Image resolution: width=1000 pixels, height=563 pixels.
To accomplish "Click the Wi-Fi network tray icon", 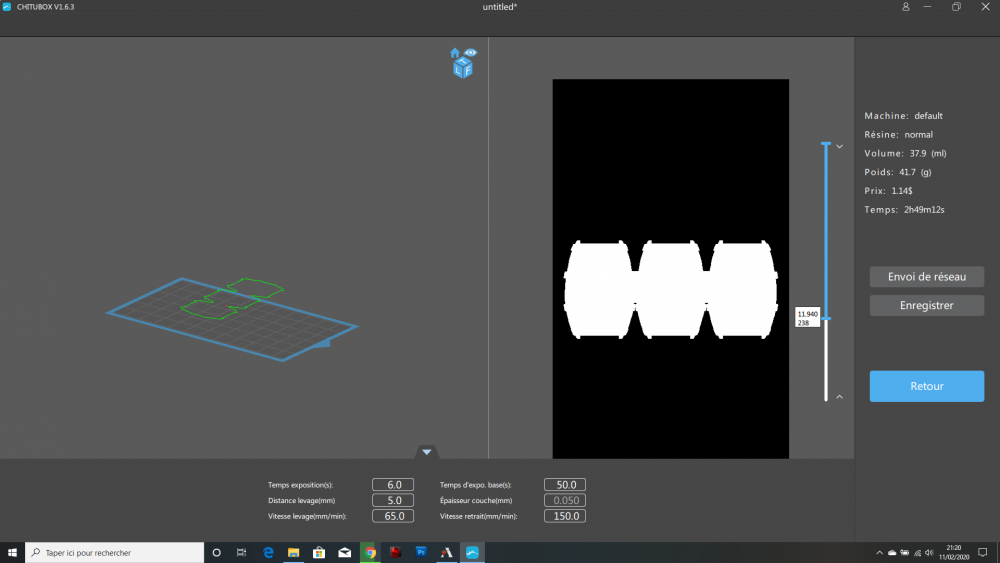I will click(x=917, y=553).
